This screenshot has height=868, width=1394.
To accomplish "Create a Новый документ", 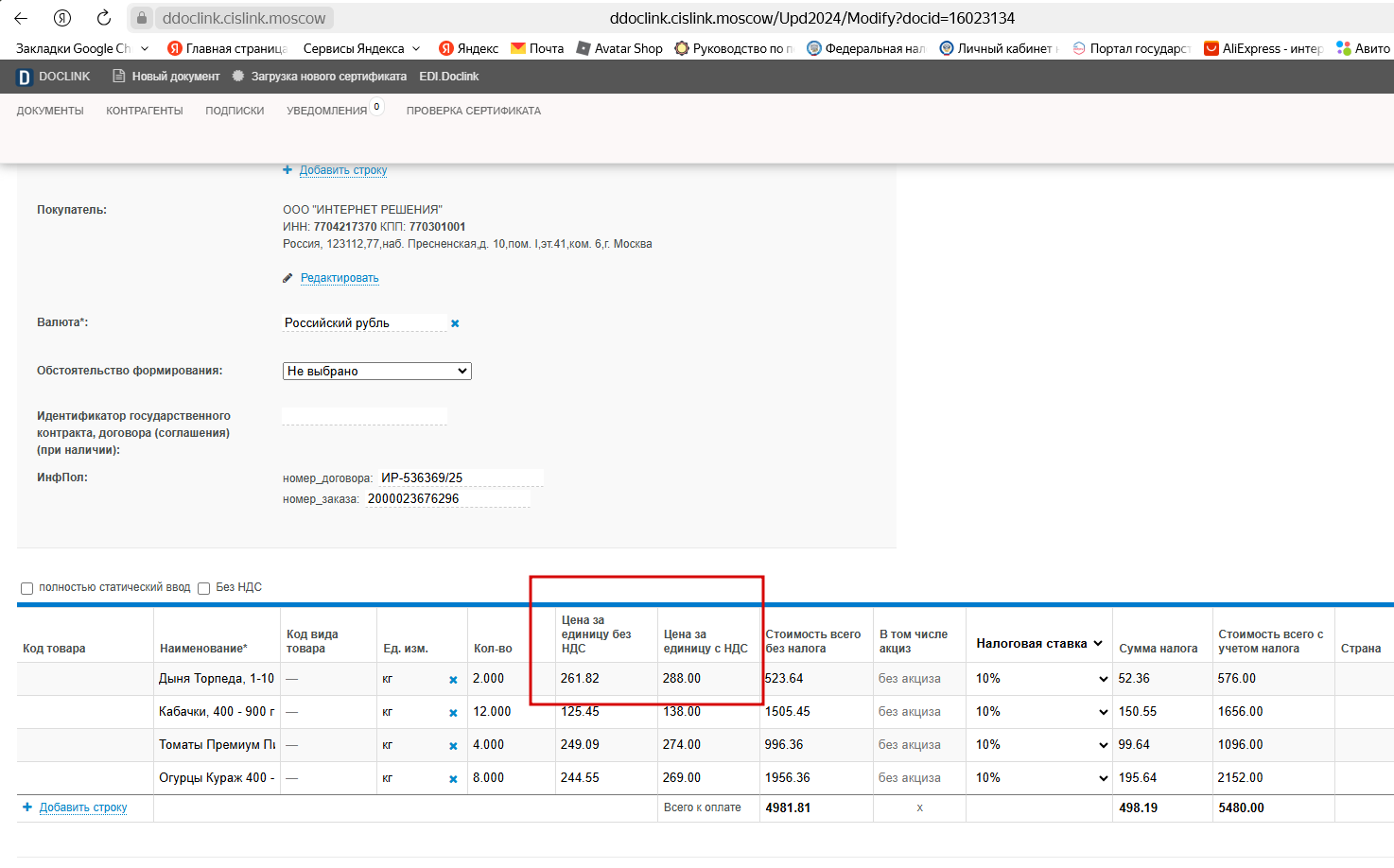I will coord(166,77).
